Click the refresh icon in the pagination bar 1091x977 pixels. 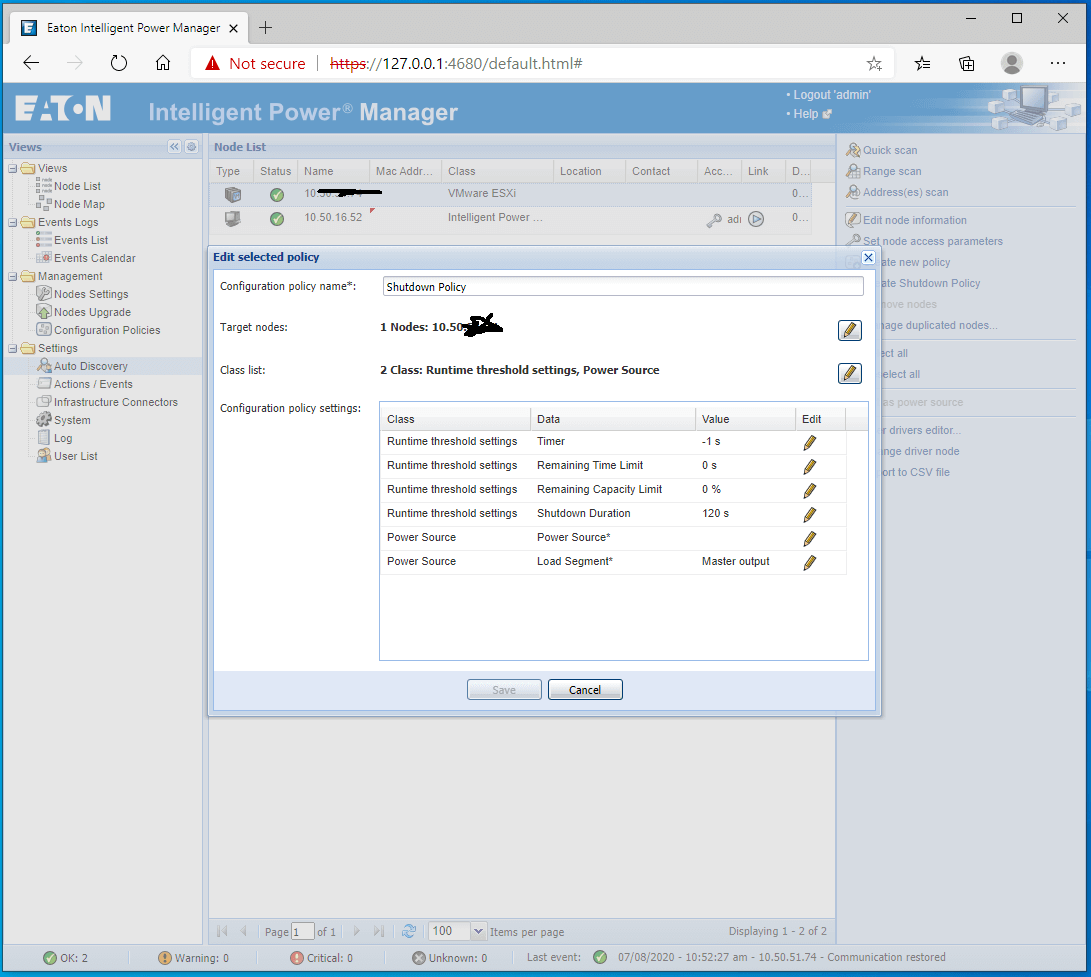(410, 931)
